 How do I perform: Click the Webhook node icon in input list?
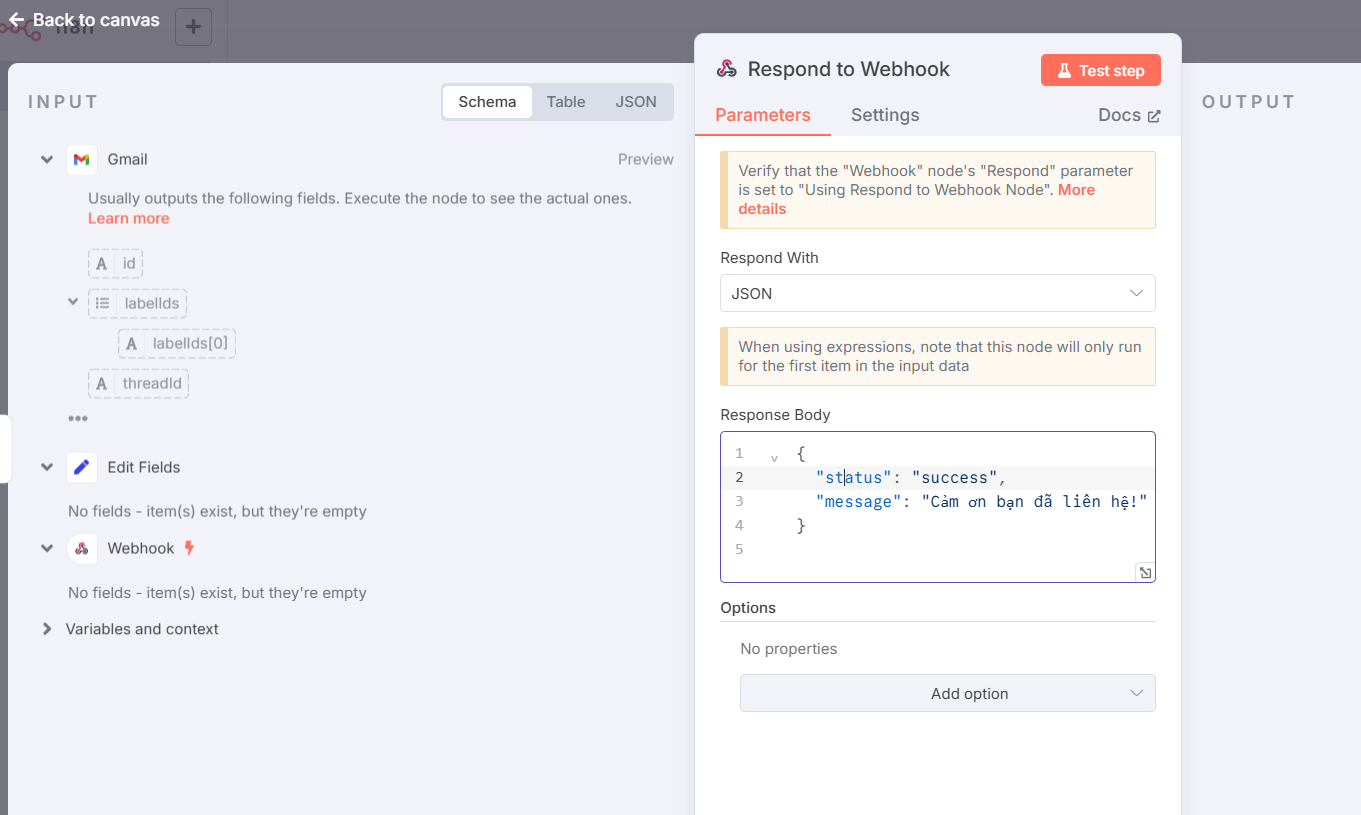[82, 548]
